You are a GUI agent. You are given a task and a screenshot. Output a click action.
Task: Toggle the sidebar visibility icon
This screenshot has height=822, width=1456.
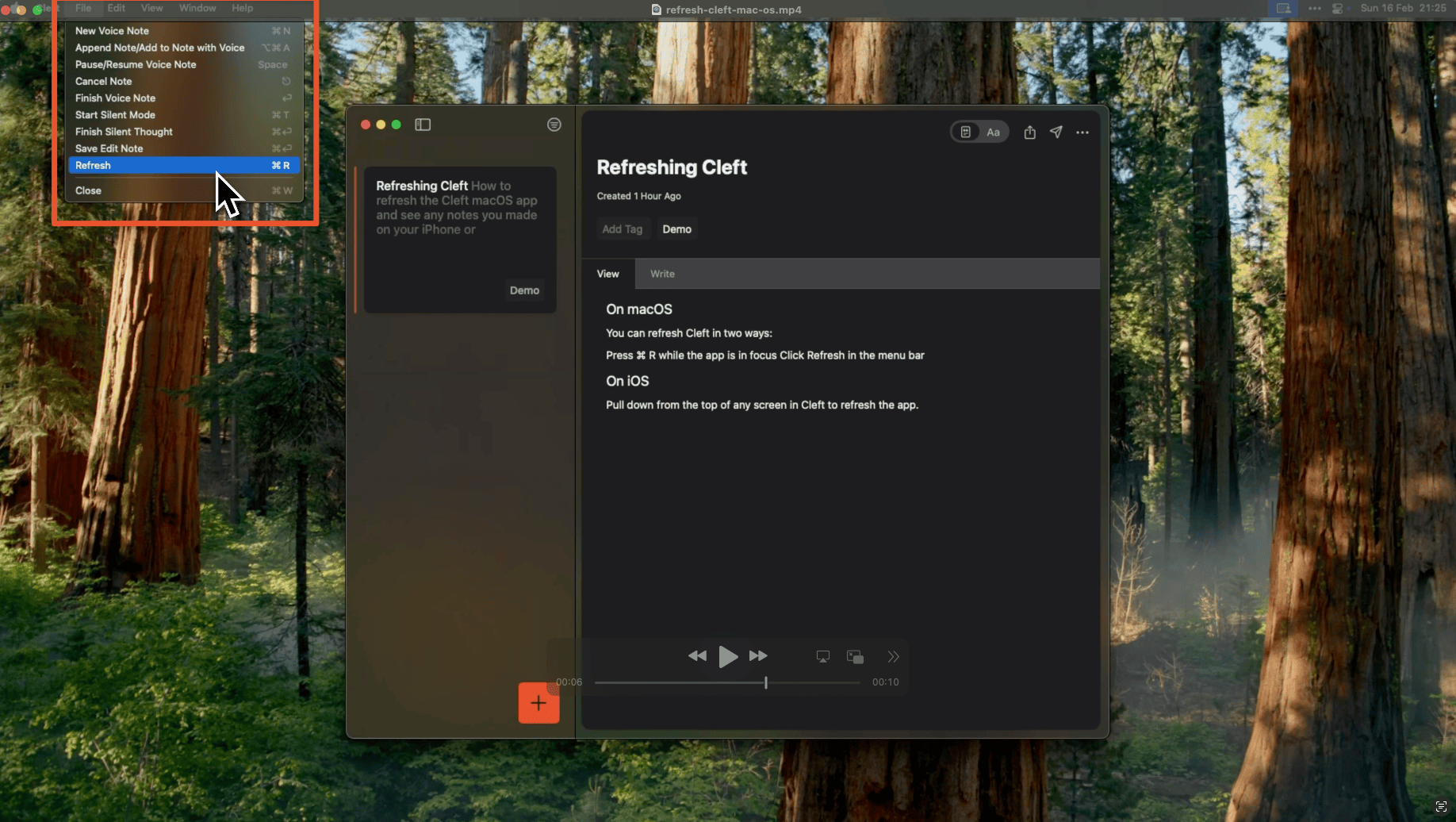422,125
